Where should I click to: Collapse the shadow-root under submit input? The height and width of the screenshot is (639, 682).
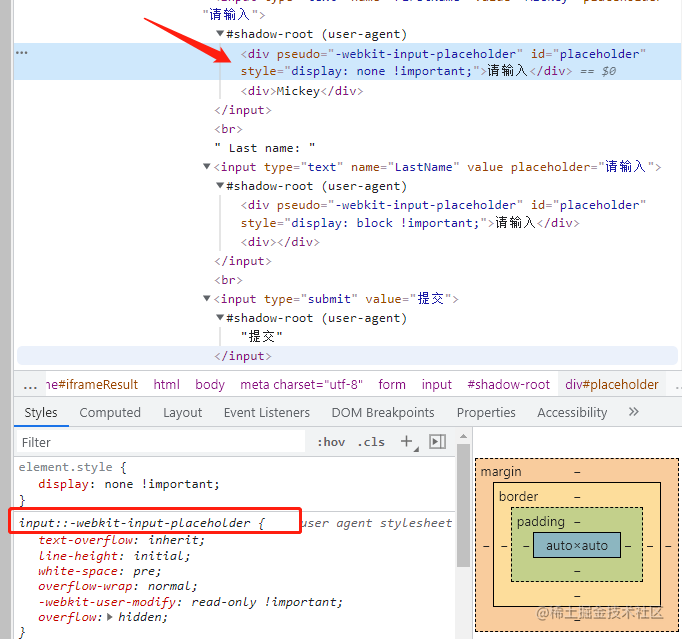[x=220, y=318]
